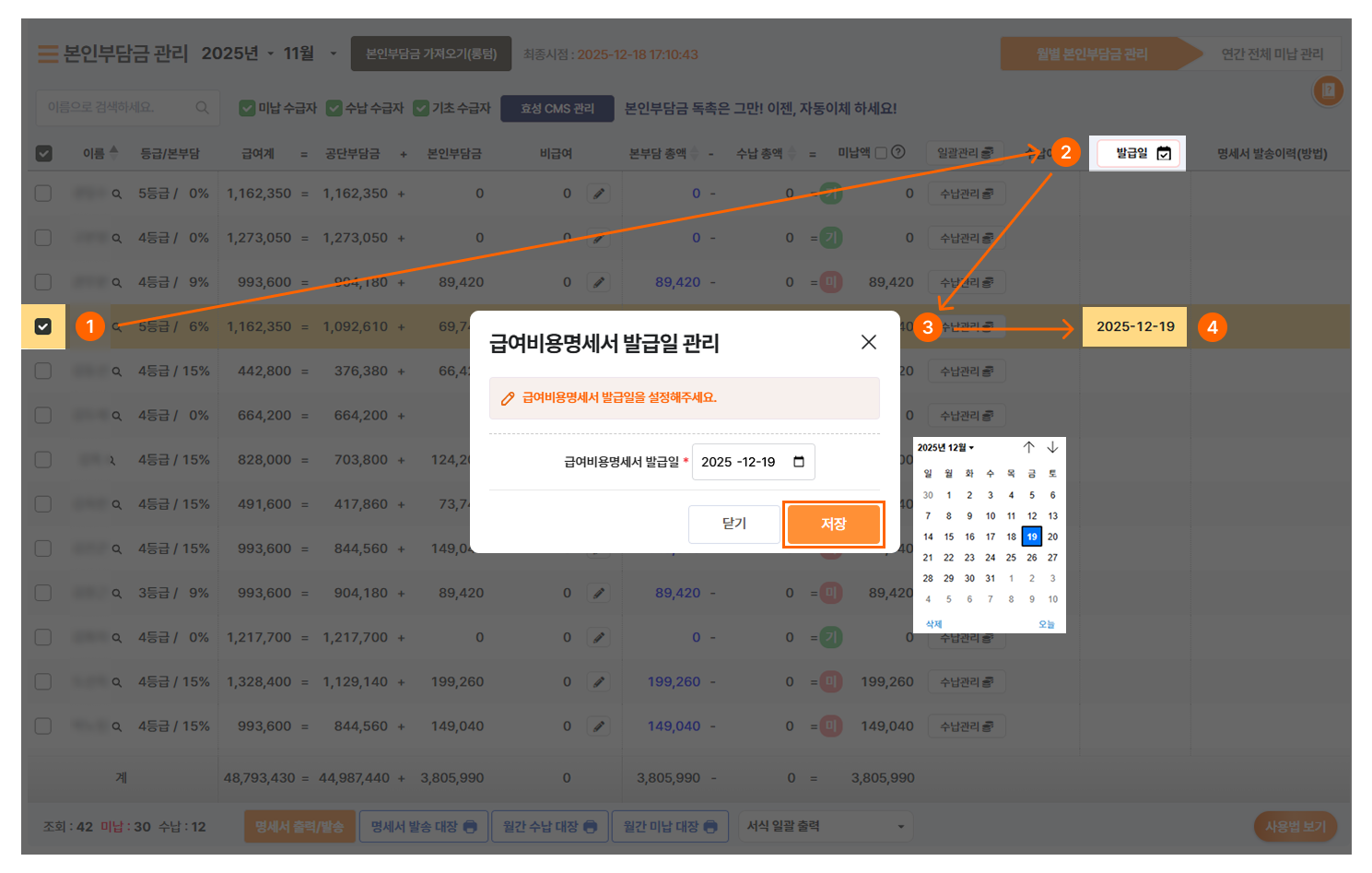Expand the 2025년 12월 calendar month dropdown

point(945,448)
